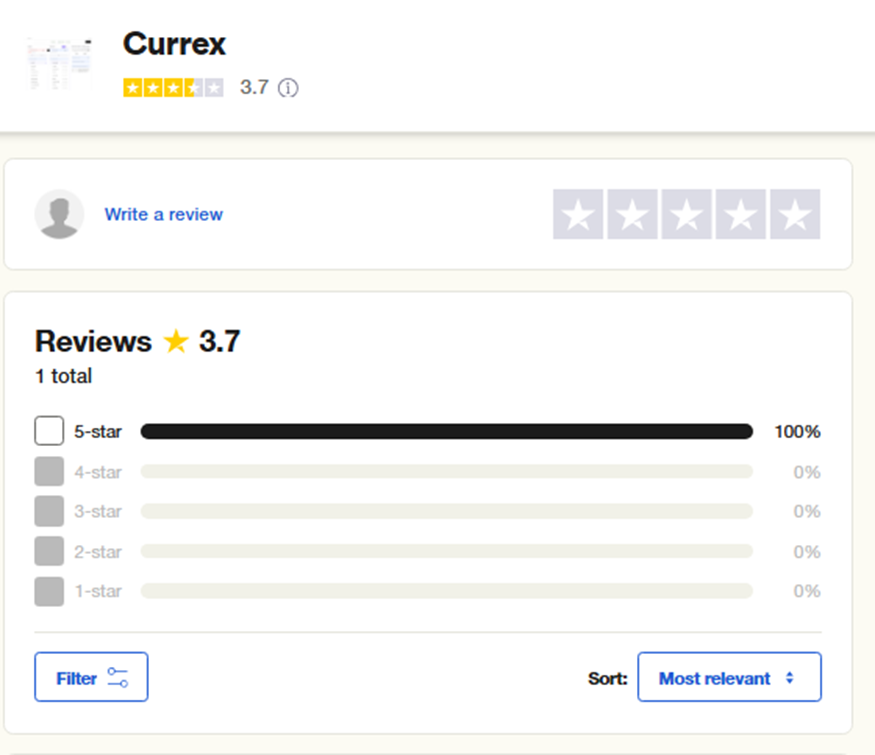Open the Most relevant sort dropdown
The width and height of the screenshot is (875, 755).
pyautogui.click(x=729, y=677)
